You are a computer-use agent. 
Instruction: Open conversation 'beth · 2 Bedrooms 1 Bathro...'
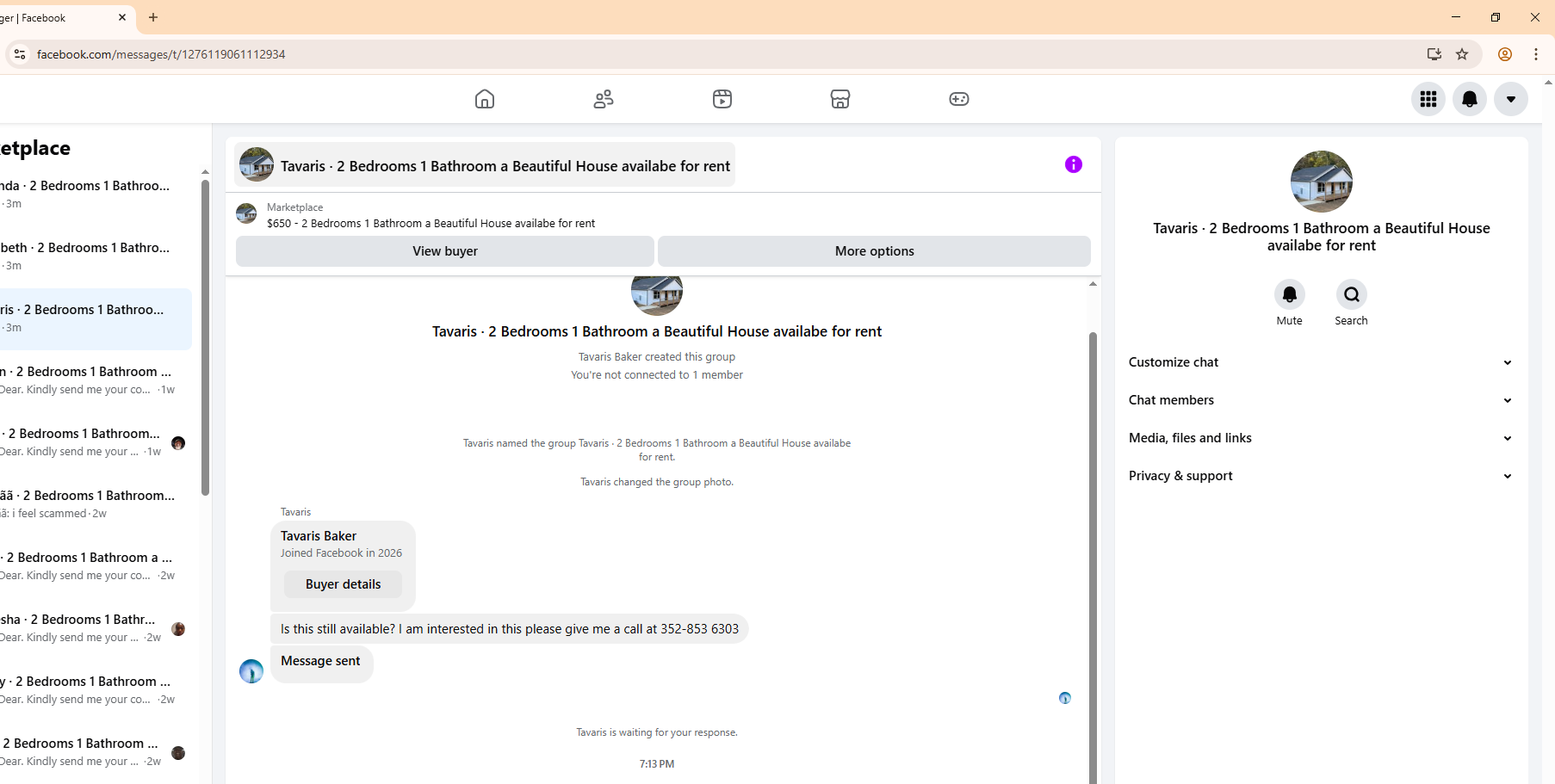click(x=96, y=256)
